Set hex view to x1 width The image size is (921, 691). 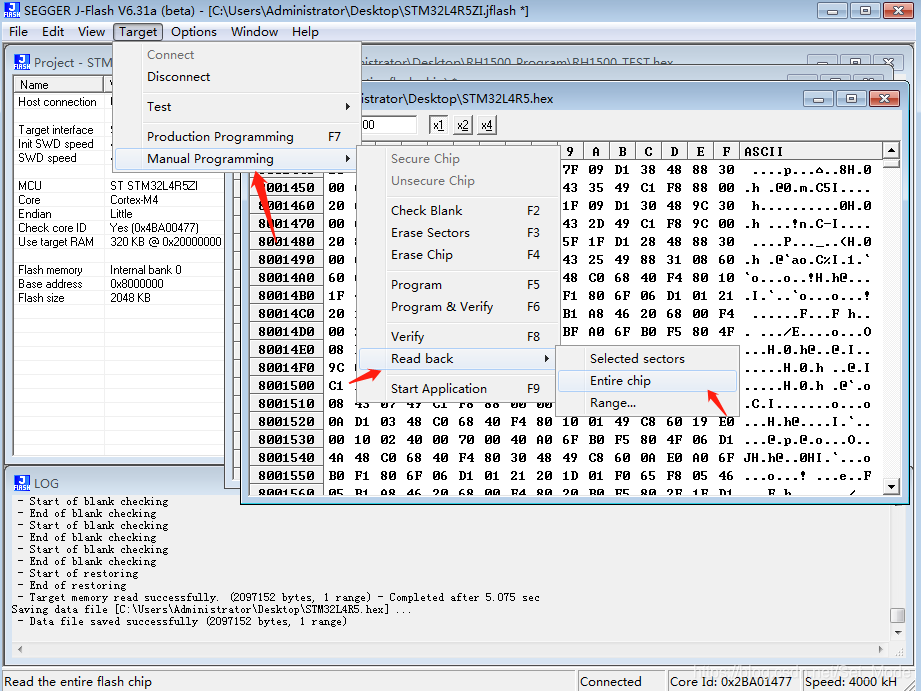(x=438, y=125)
